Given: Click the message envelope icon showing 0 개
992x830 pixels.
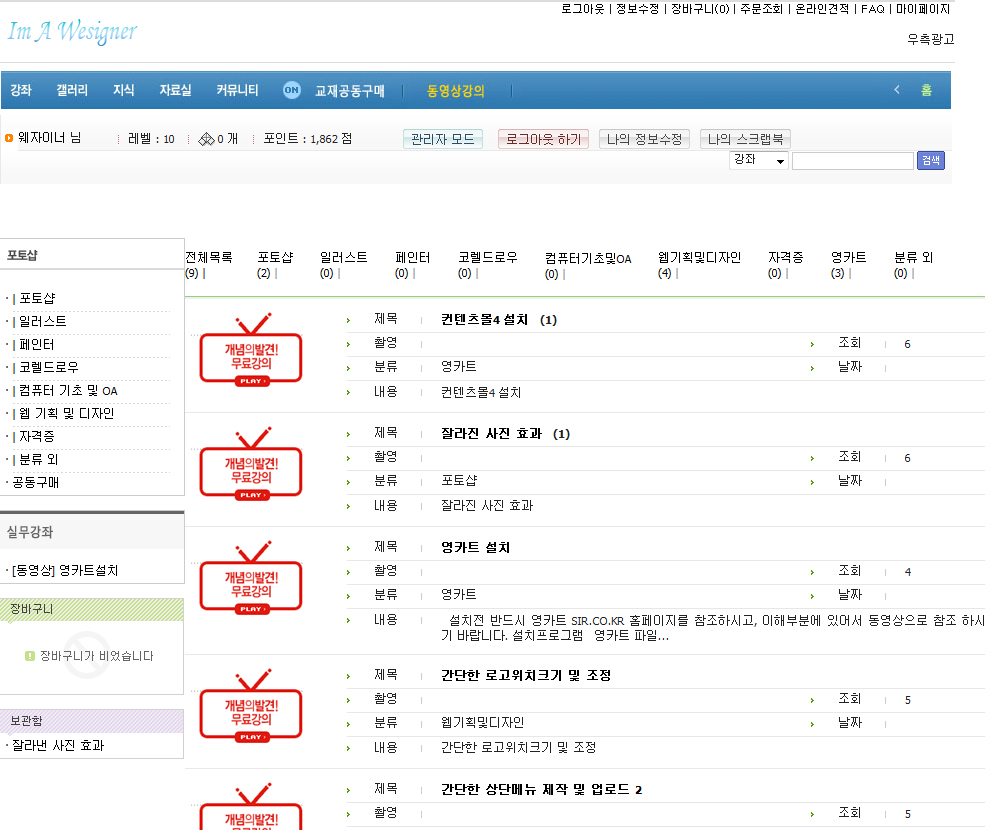Looking at the screenshot, I should pyautogui.click(x=206, y=139).
